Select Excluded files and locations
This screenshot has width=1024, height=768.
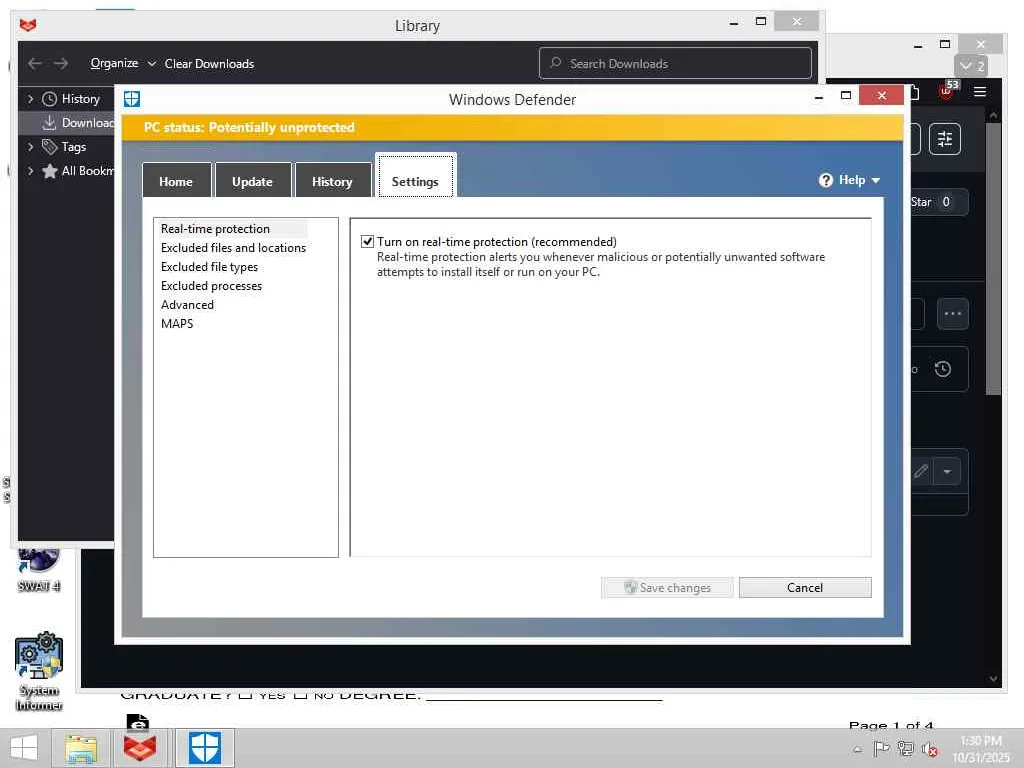[x=233, y=248]
